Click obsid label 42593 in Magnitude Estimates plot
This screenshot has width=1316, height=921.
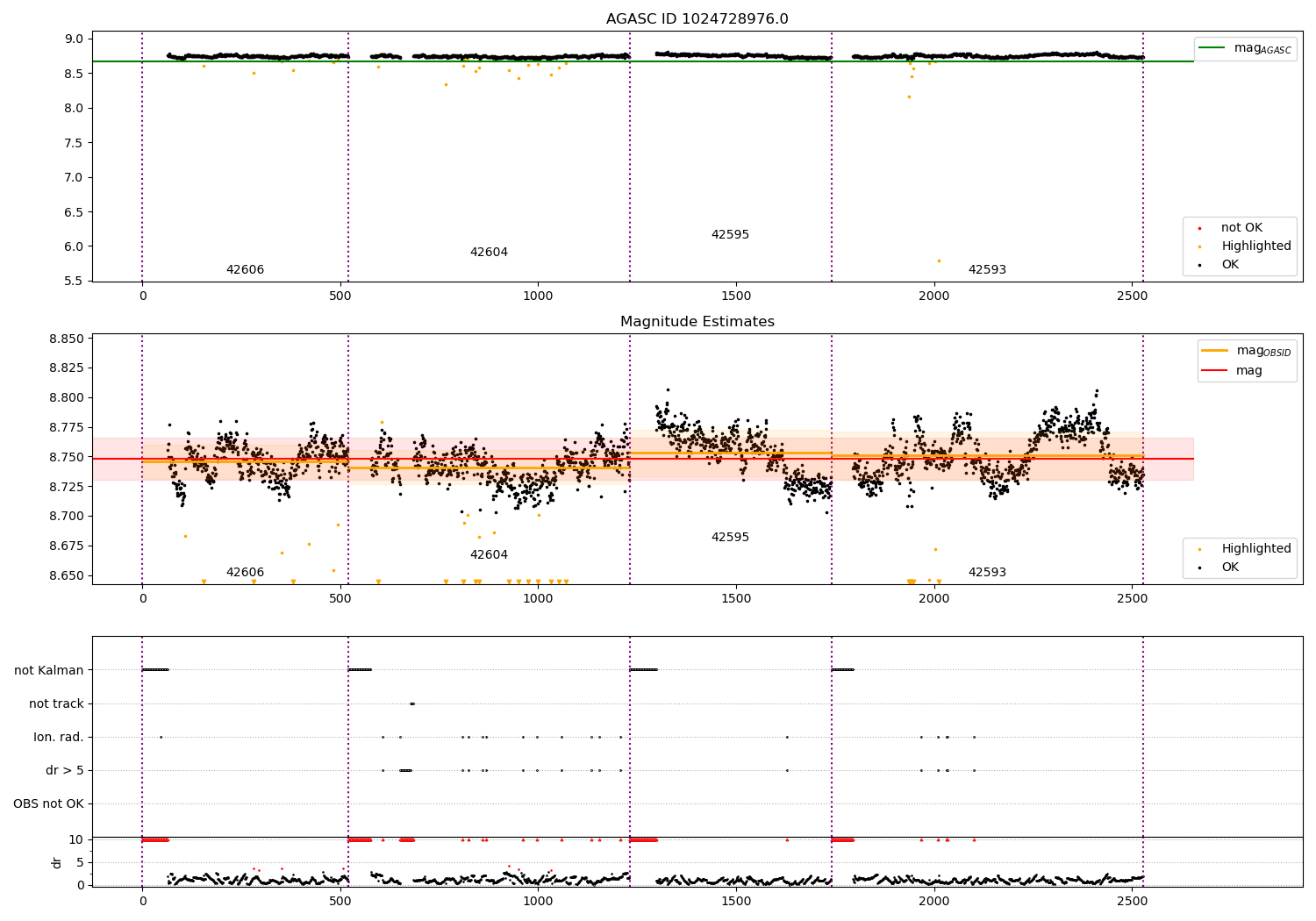[987, 573]
